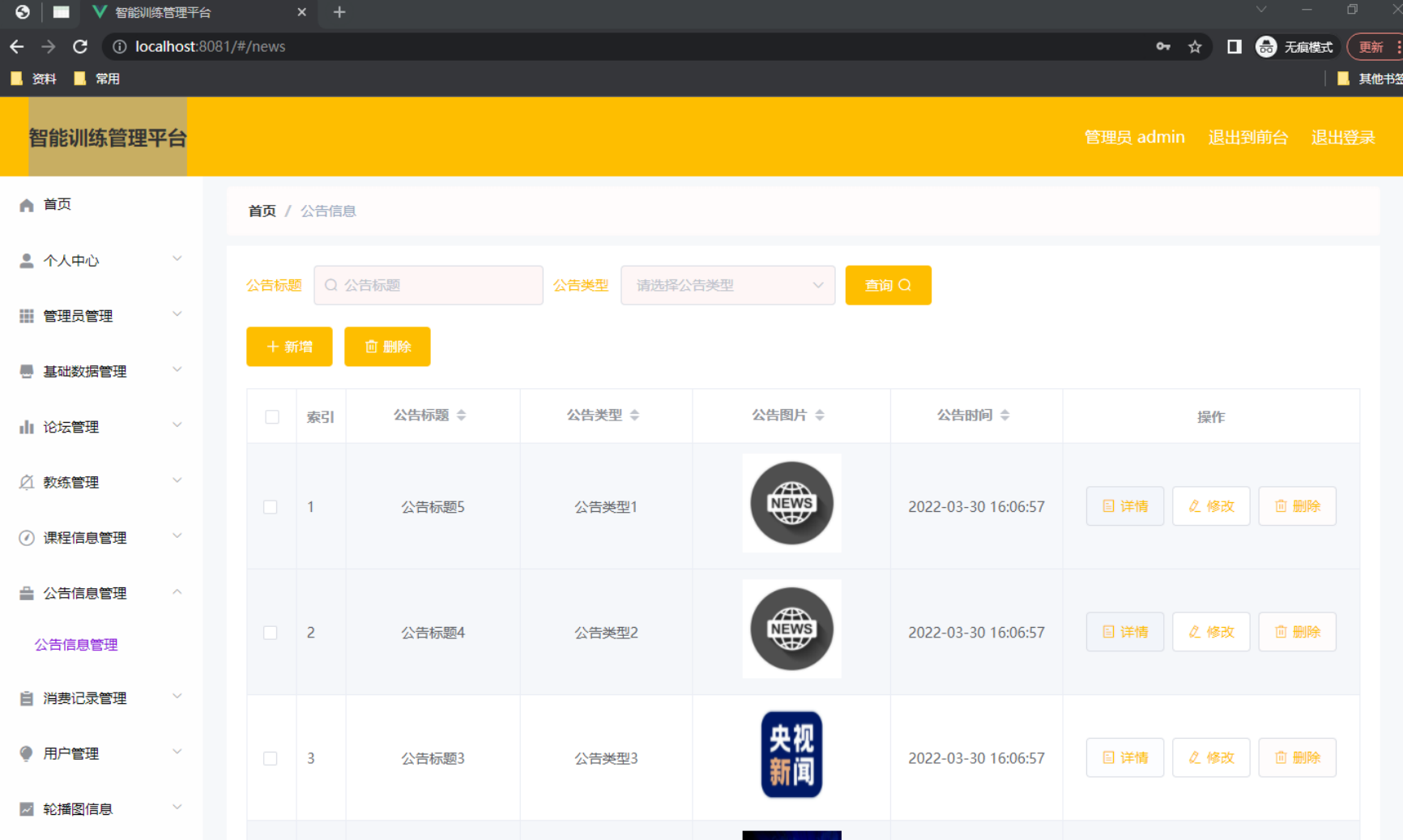This screenshot has width=1403, height=840.
Task: Click the bell icon beside 教练管理
Action: pyautogui.click(x=27, y=482)
